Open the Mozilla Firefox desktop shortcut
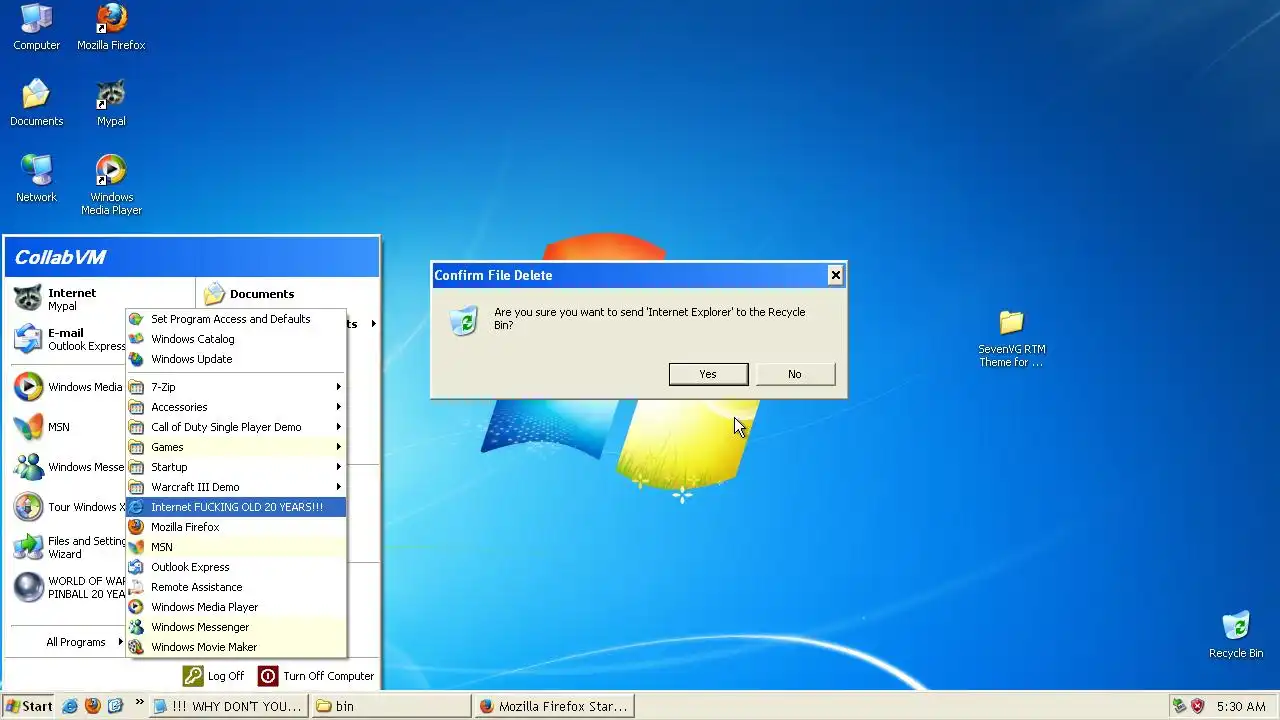 click(x=111, y=27)
